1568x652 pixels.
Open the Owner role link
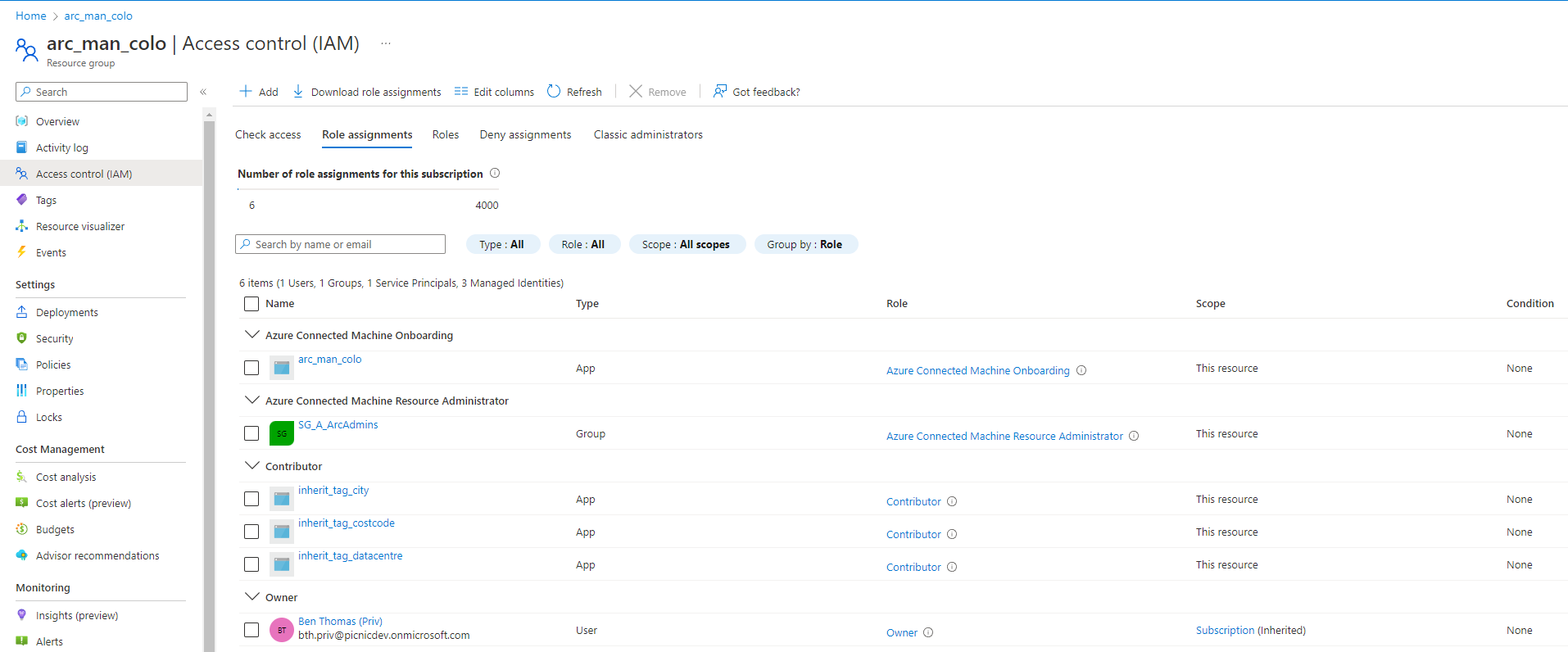[x=902, y=632]
